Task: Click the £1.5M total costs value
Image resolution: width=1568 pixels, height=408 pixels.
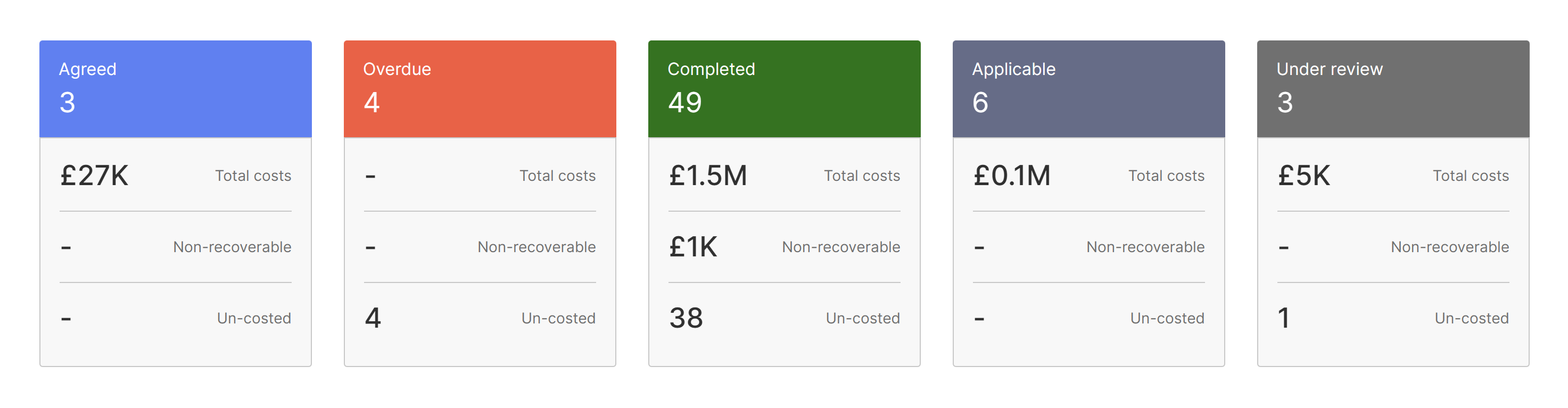Action: click(x=707, y=176)
